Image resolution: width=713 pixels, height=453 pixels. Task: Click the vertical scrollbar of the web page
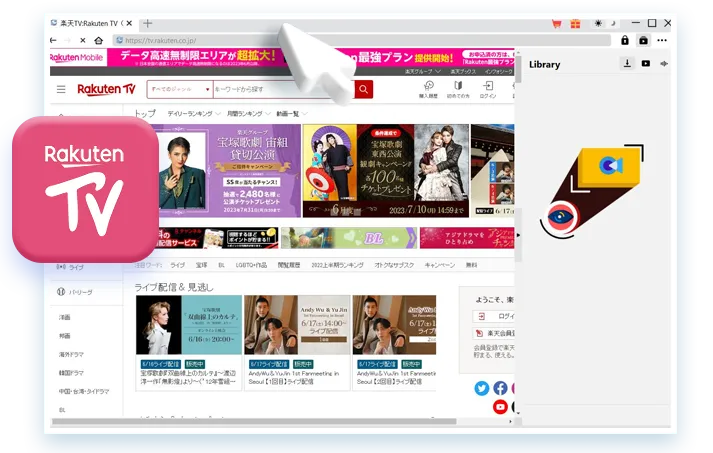518,68
